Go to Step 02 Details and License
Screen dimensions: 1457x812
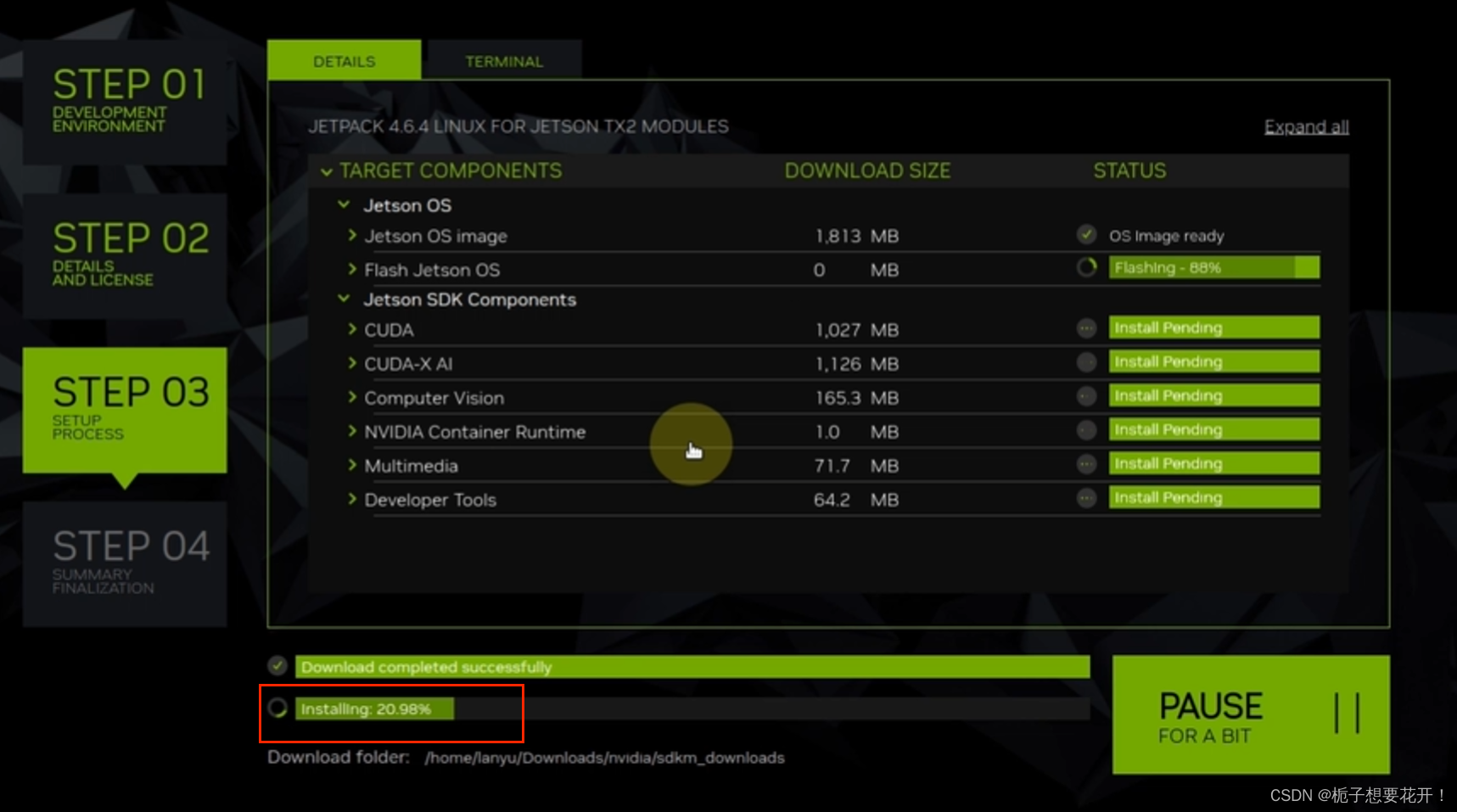coord(125,255)
